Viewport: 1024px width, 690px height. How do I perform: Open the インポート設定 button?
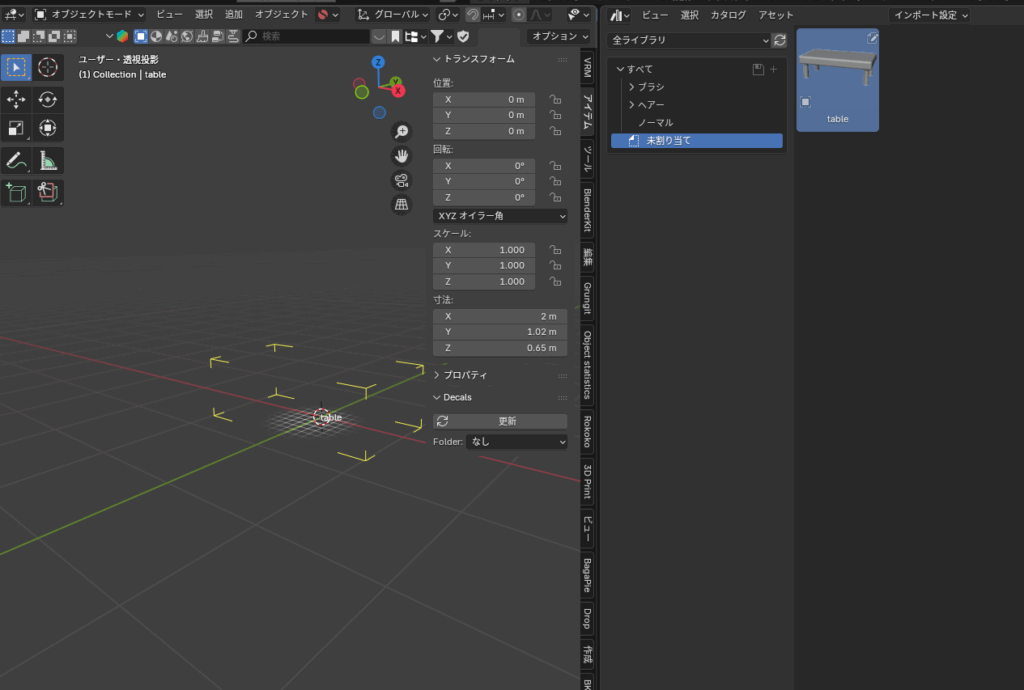click(930, 15)
